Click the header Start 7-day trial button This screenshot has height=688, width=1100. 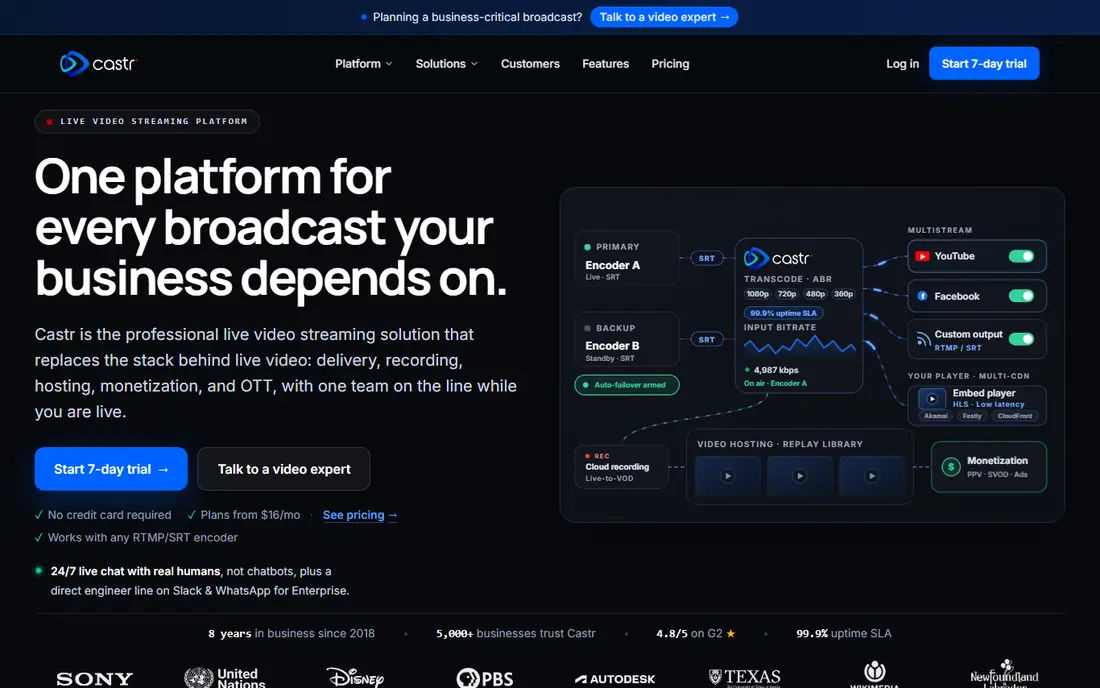pyautogui.click(x=984, y=64)
